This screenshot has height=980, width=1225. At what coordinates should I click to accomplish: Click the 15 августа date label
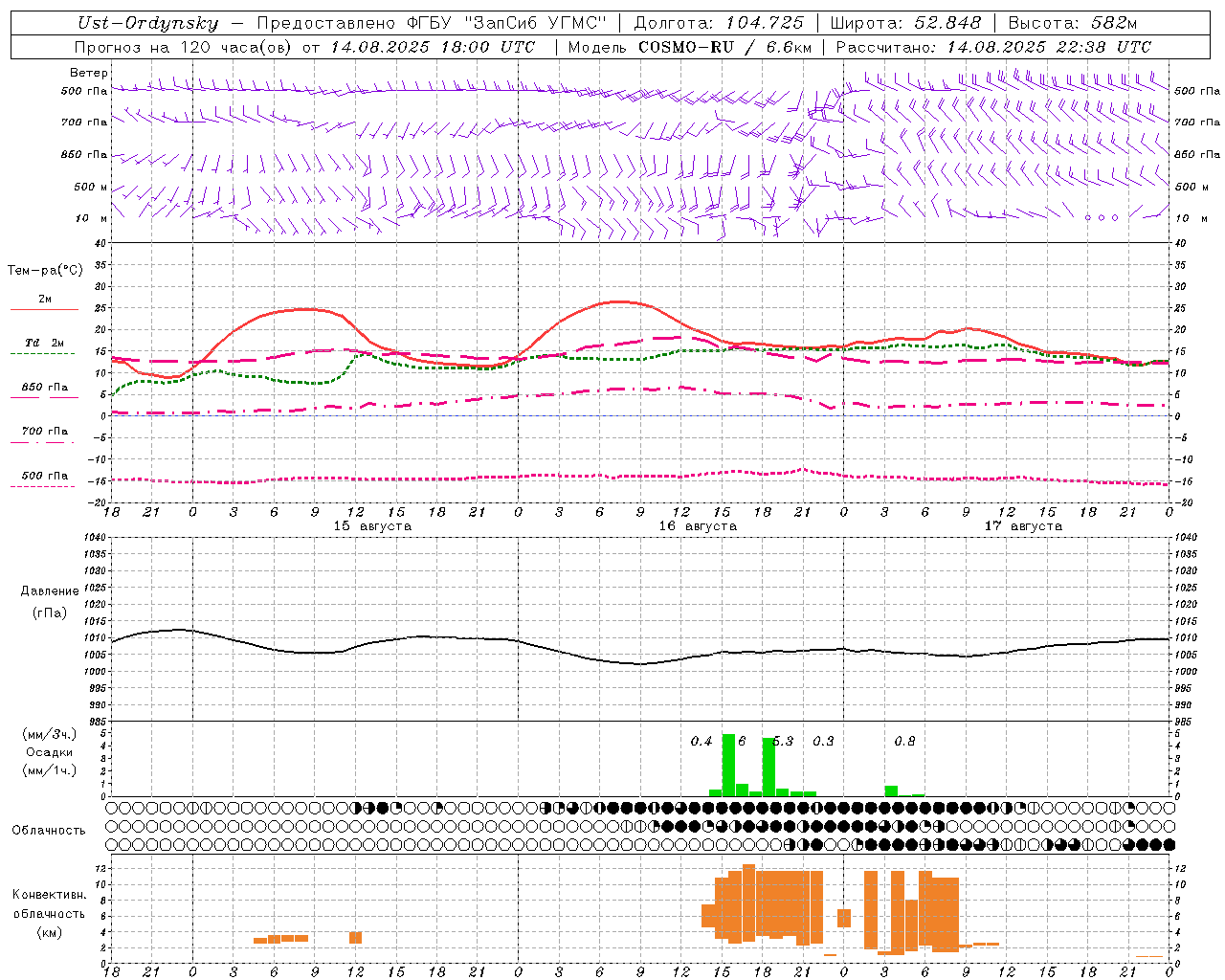point(372,526)
